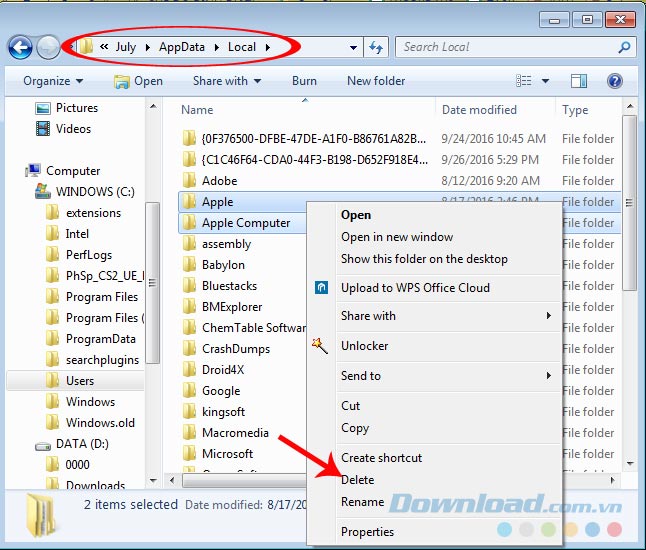Click the refresh icon beside the address bar
The height and width of the screenshot is (550, 646).
[376, 47]
